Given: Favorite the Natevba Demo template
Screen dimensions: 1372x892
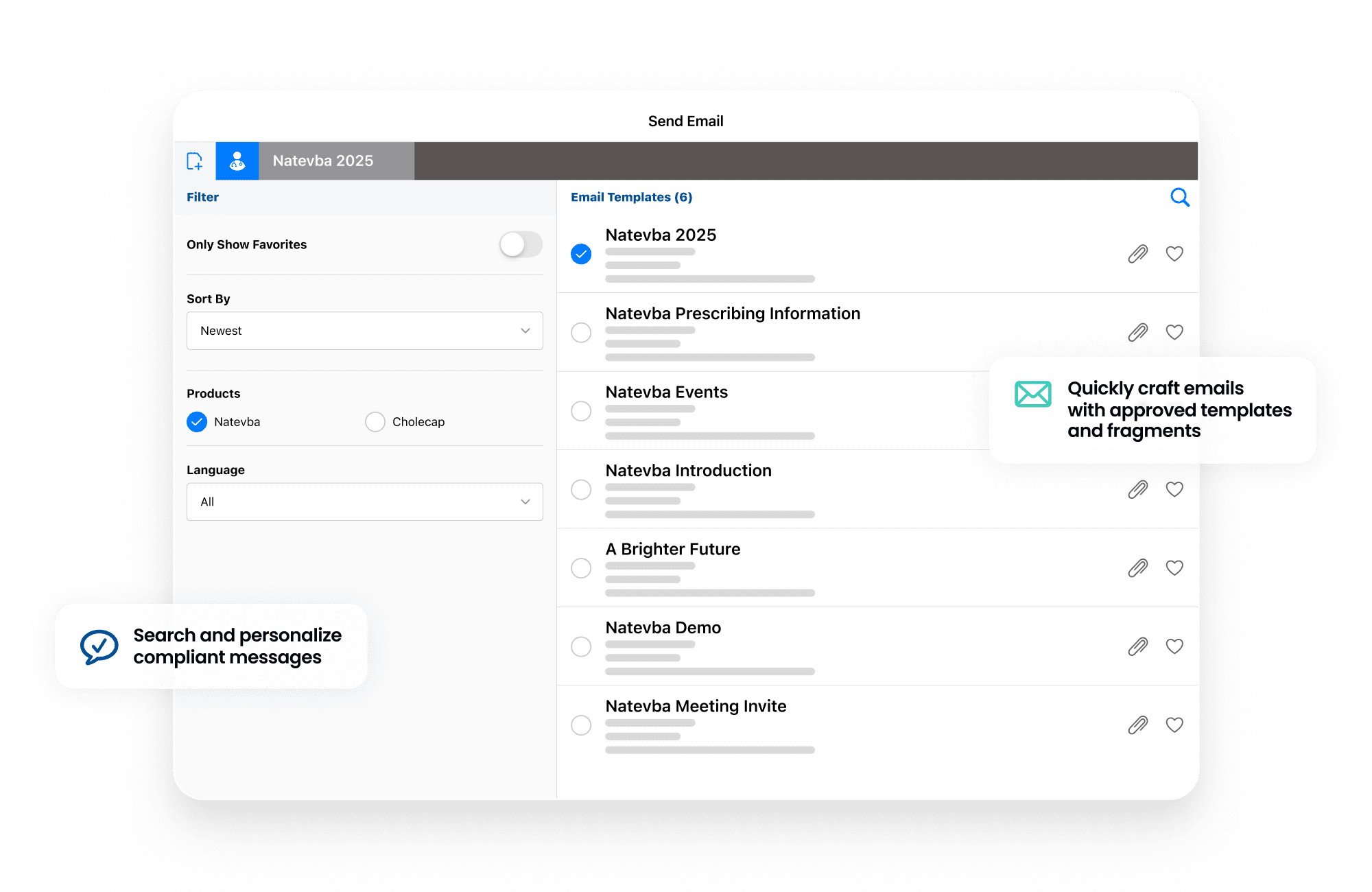Looking at the screenshot, I should tap(1174, 646).
